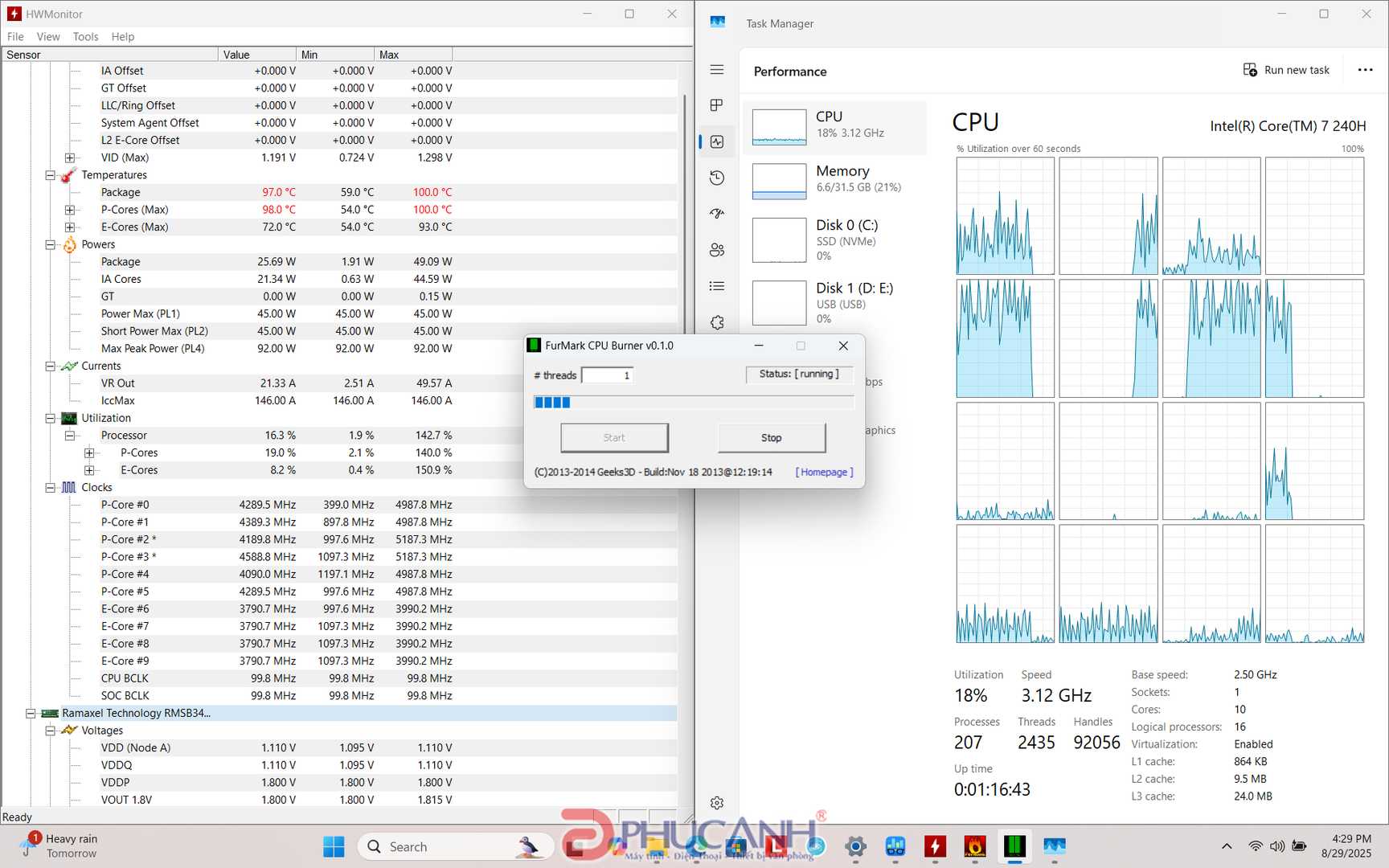Open Windows Start menu
Screen dimensions: 1389x868
click(334, 846)
